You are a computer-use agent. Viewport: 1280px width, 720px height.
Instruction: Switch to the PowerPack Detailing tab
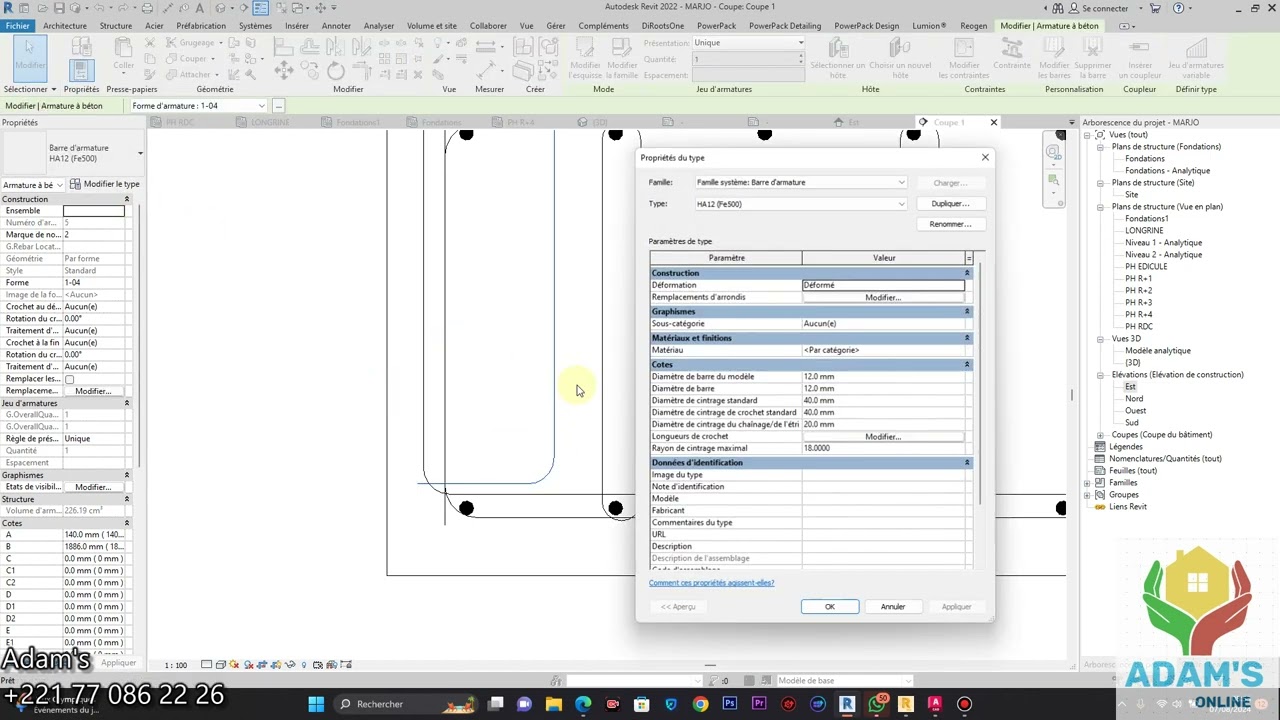pyautogui.click(x=785, y=26)
